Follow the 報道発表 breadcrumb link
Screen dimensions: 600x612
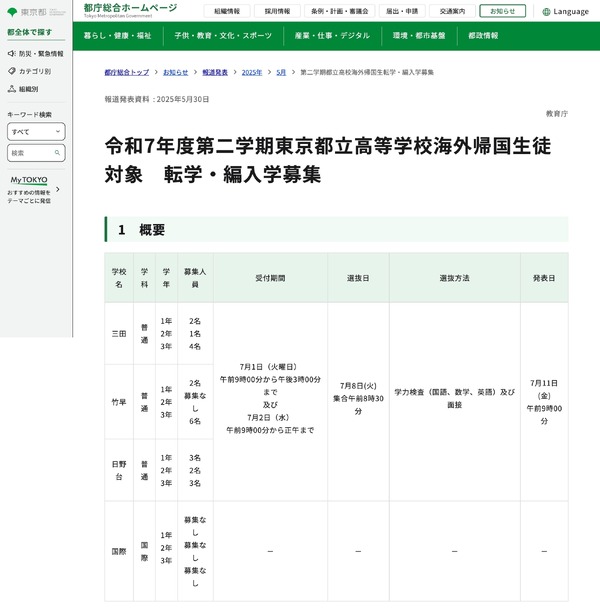tap(214, 73)
